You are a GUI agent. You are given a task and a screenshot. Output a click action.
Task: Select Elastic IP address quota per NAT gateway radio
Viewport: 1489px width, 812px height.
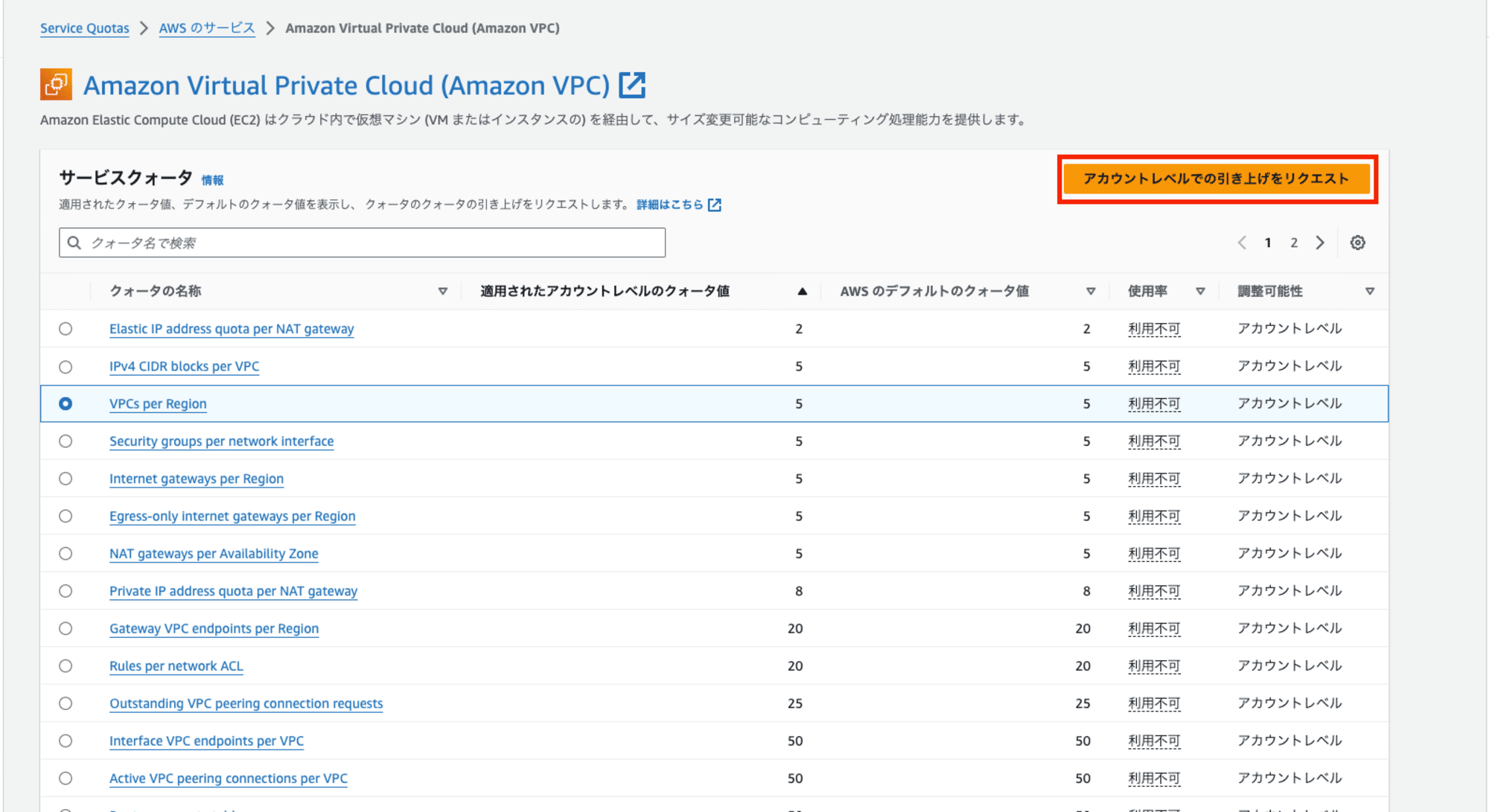[x=66, y=329]
